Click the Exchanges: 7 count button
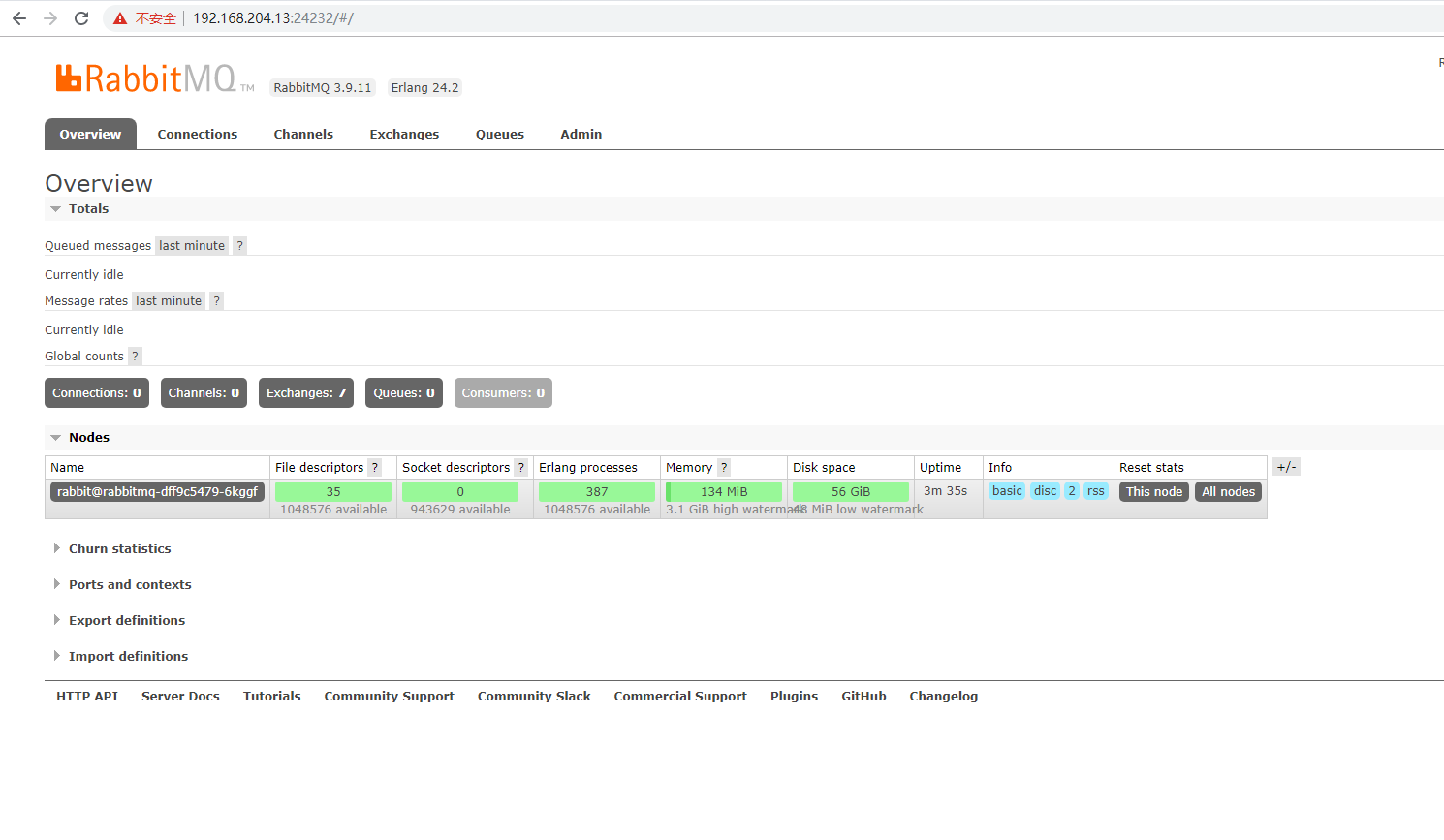Screen dimensions: 1444x840 [306, 392]
